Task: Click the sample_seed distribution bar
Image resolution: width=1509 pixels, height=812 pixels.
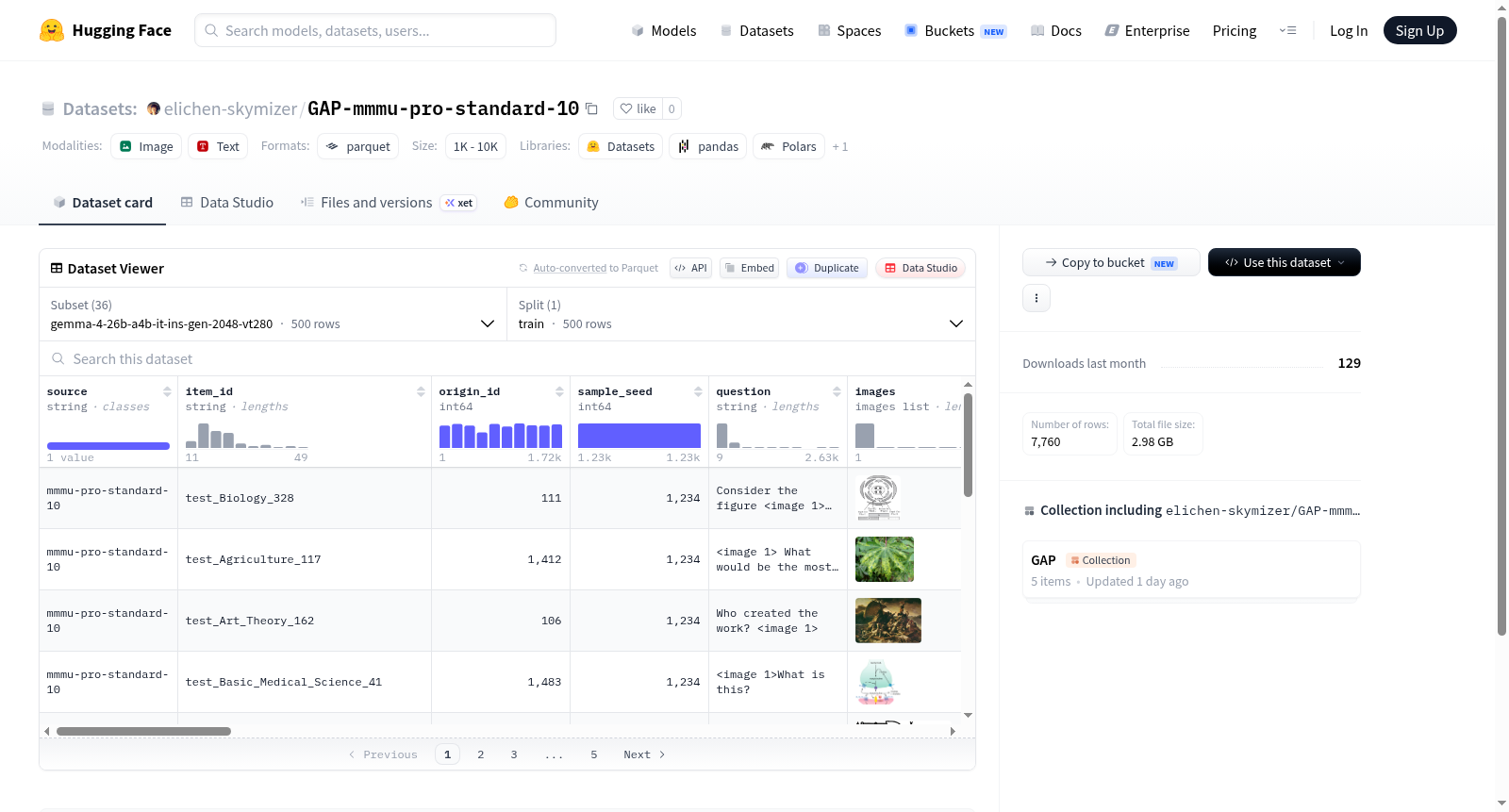Action: point(639,436)
